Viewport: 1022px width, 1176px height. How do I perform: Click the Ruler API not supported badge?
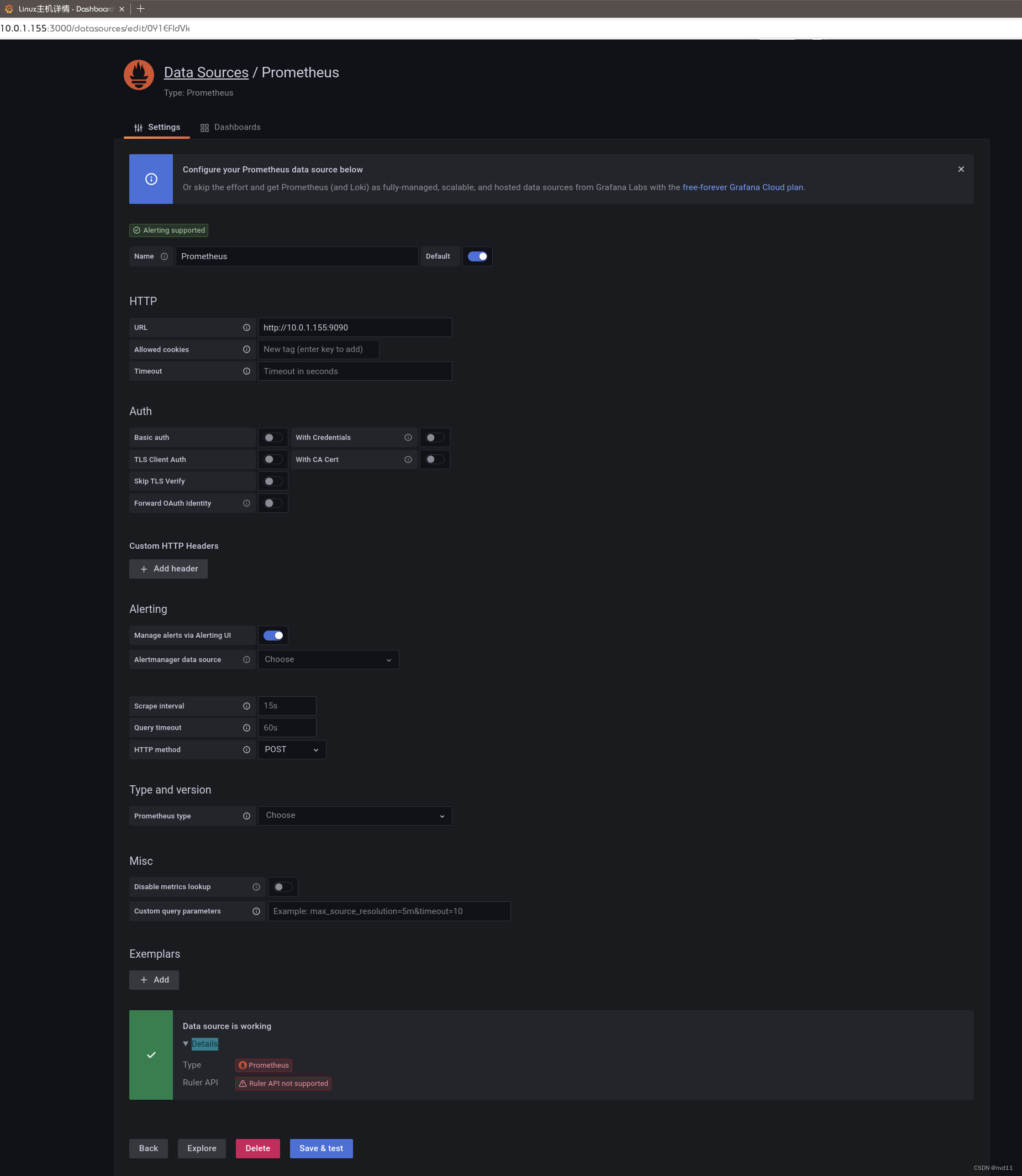pos(283,1084)
